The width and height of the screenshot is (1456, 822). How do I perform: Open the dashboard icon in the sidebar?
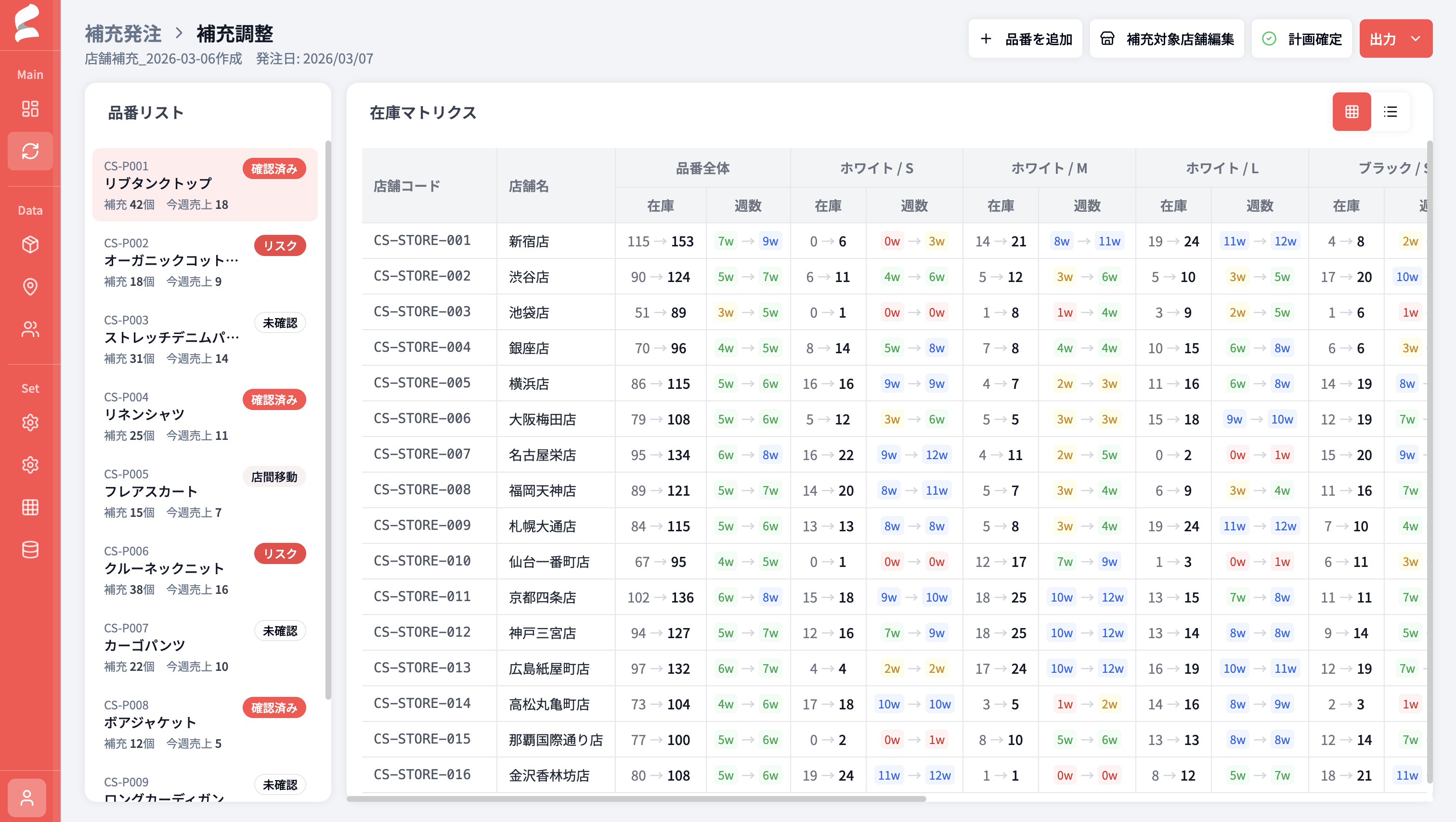pos(30,109)
